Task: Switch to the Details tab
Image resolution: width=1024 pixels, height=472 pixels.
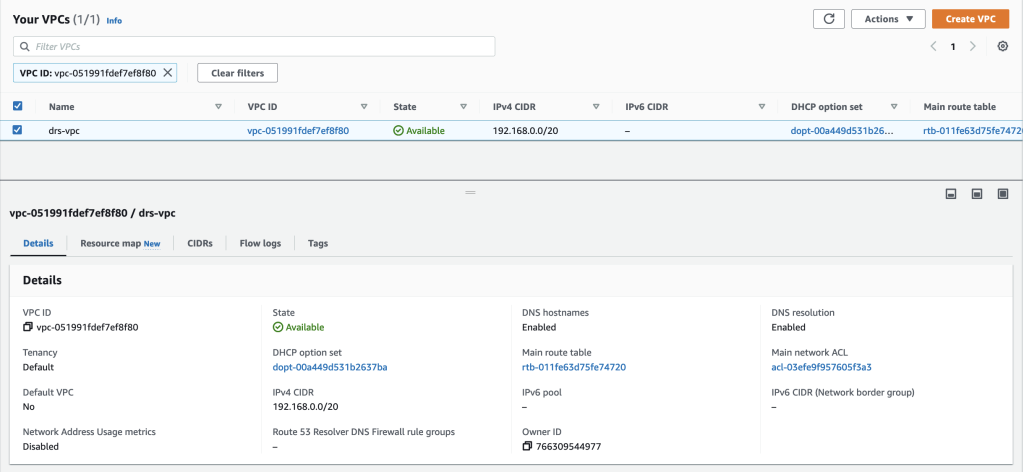Action: click(x=38, y=243)
